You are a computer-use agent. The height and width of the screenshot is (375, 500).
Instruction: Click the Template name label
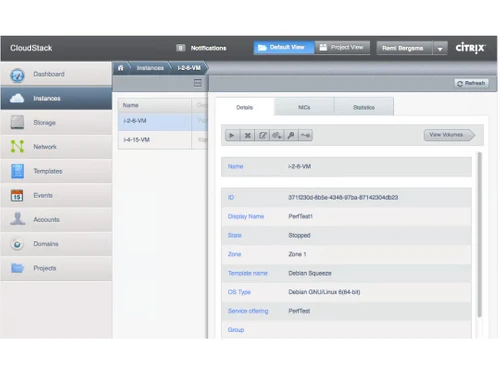248,273
